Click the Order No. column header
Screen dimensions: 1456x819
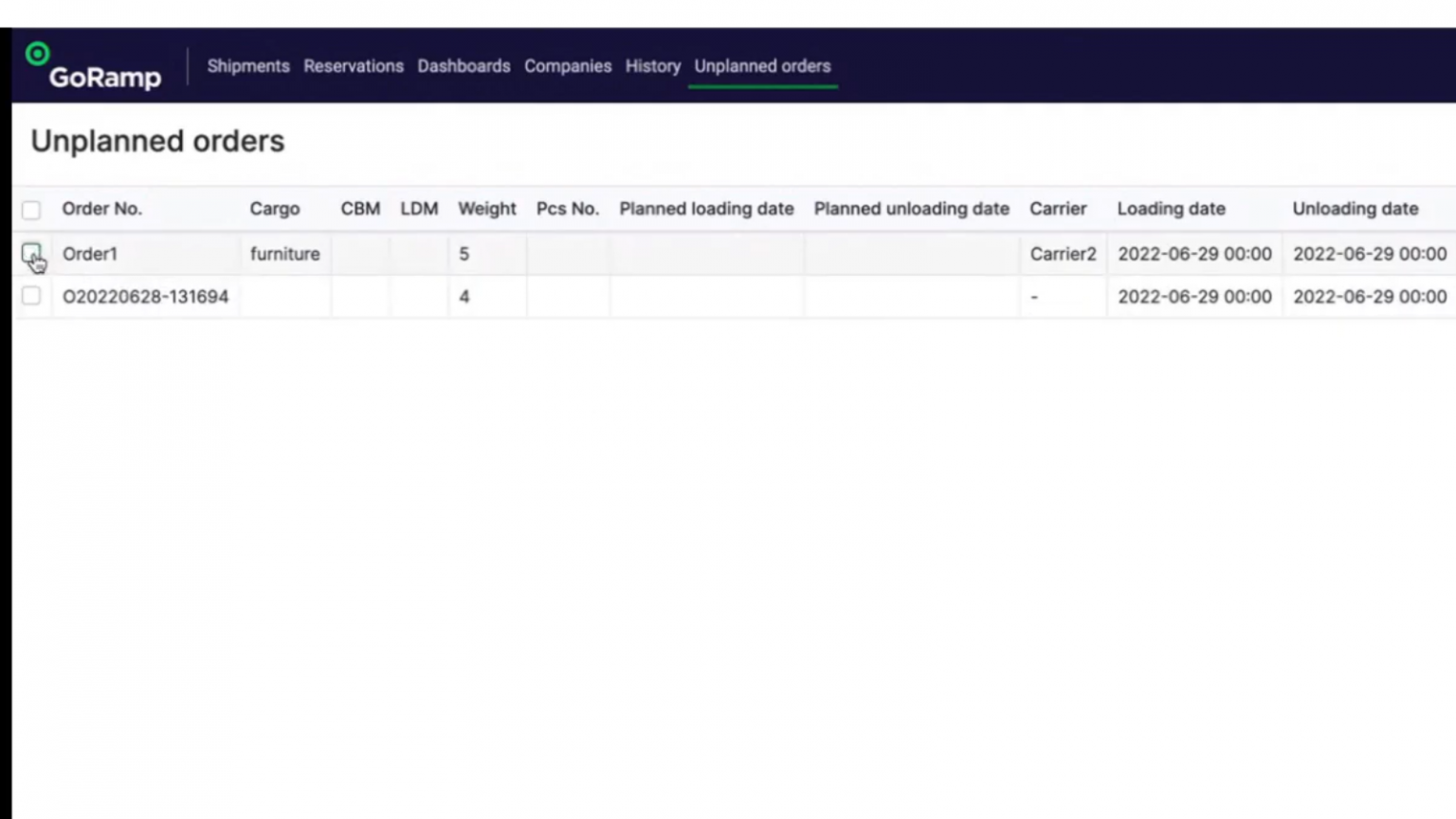(x=101, y=209)
